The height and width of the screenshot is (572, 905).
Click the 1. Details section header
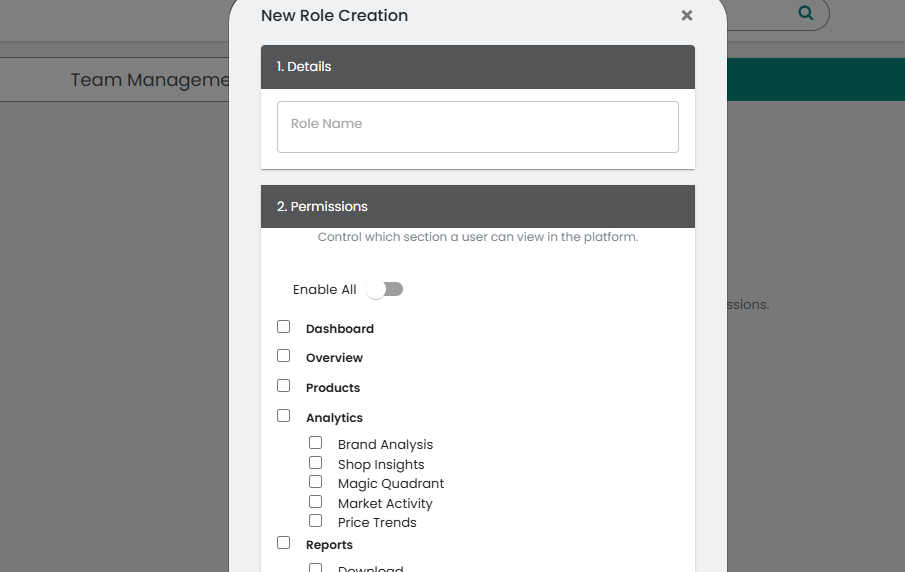(477, 67)
